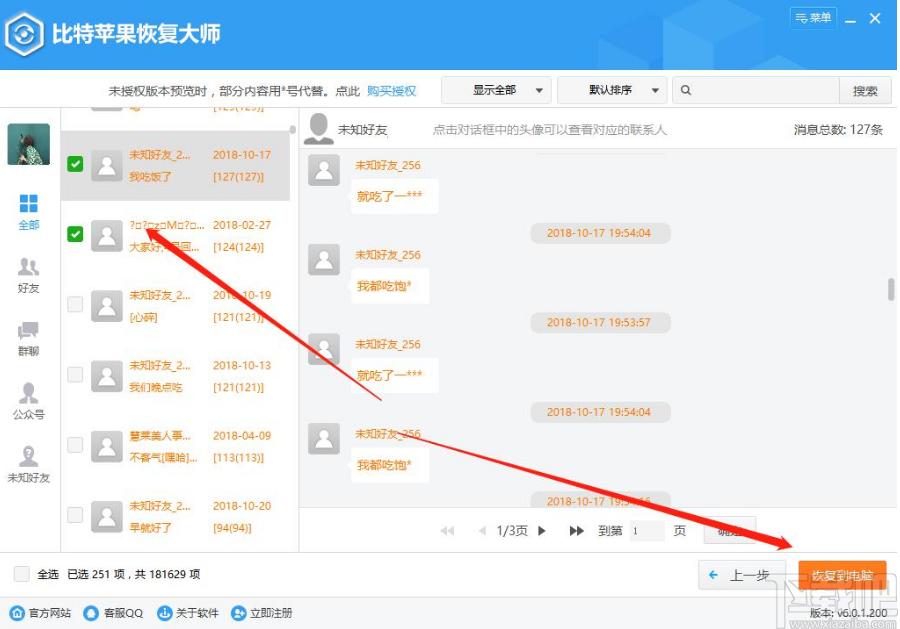
Task: Click 立即注册 register now
Action: tap(262, 613)
